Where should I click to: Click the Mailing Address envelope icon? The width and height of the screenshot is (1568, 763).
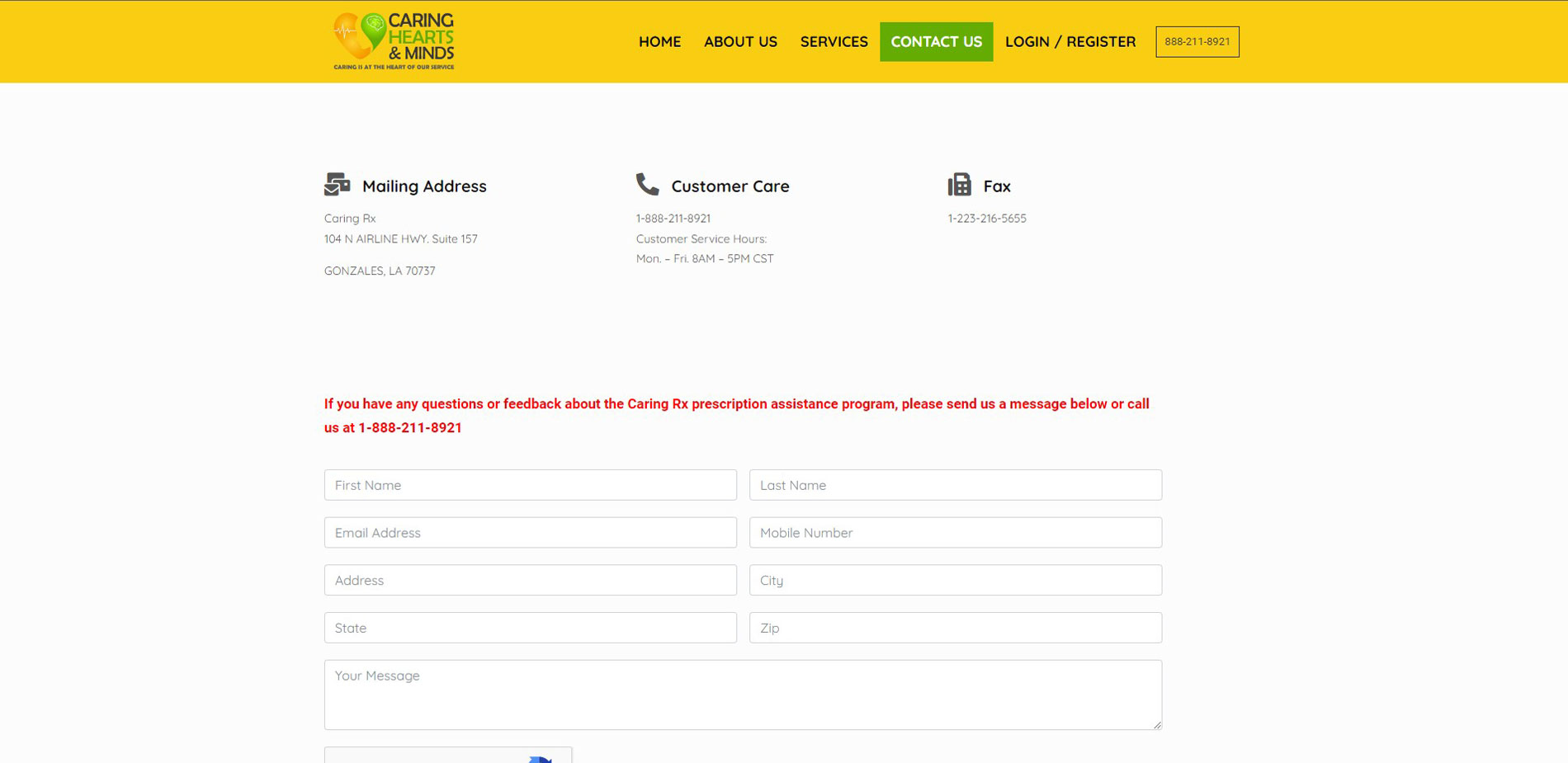pyautogui.click(x=337, y=185)
